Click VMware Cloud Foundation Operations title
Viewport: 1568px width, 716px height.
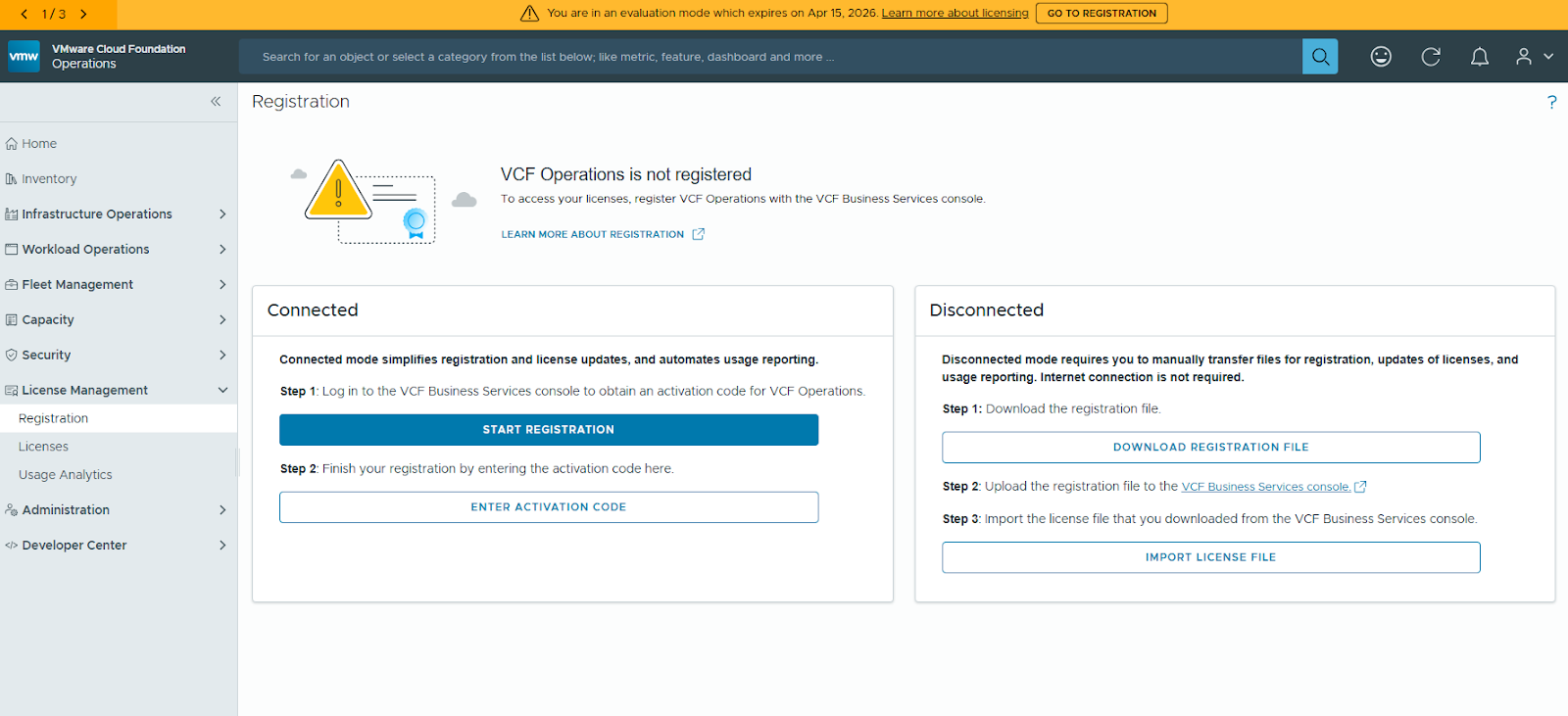click(x=119, y=56)
